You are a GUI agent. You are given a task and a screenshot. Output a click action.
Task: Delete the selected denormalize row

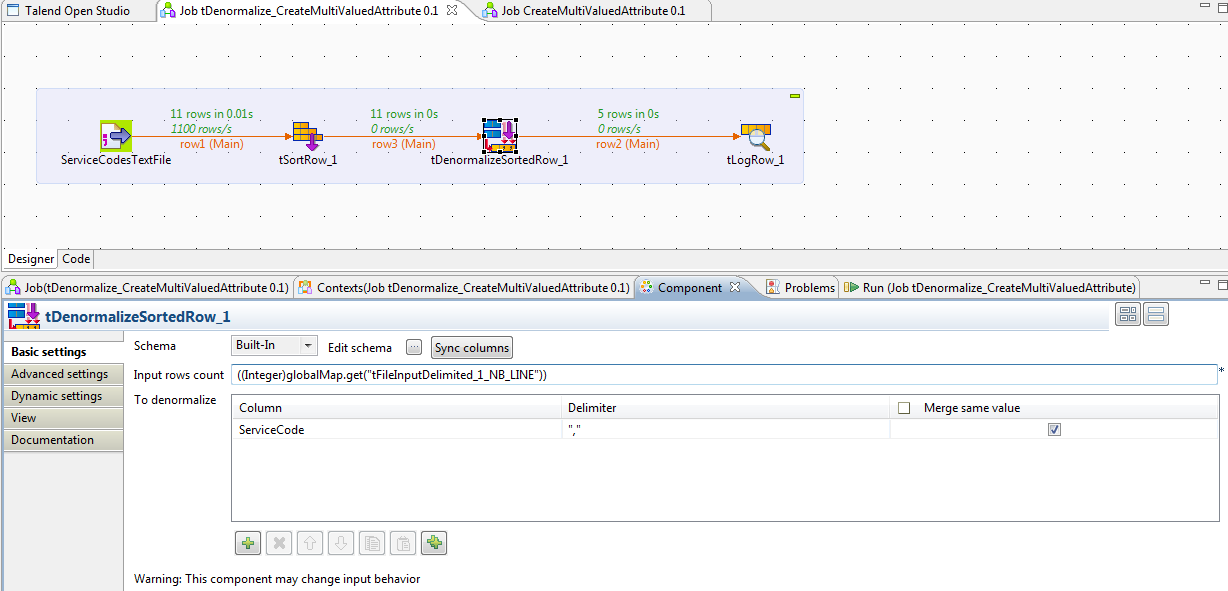tap(278, 542)
